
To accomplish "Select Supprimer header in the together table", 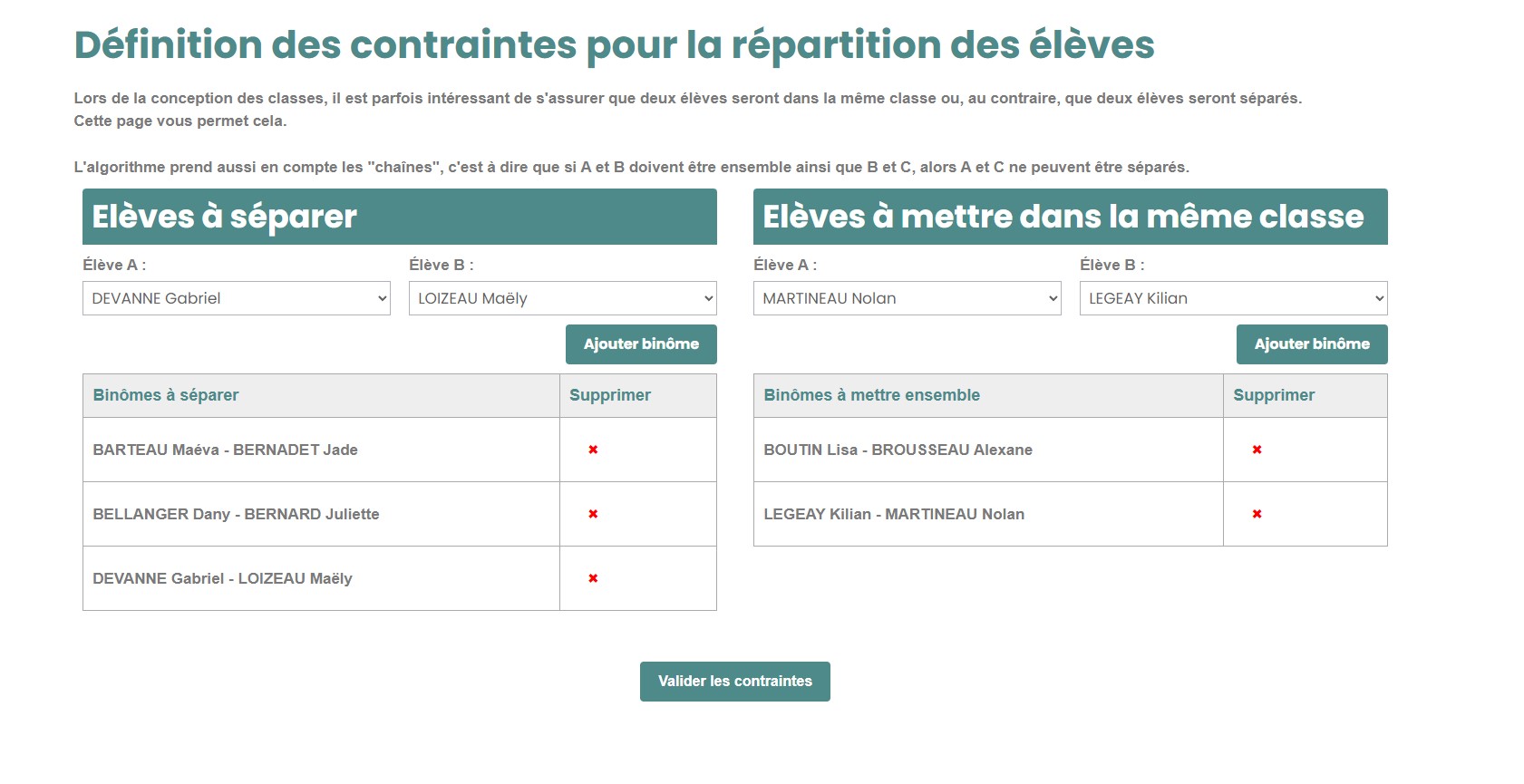I will (x=1274, y=395).
